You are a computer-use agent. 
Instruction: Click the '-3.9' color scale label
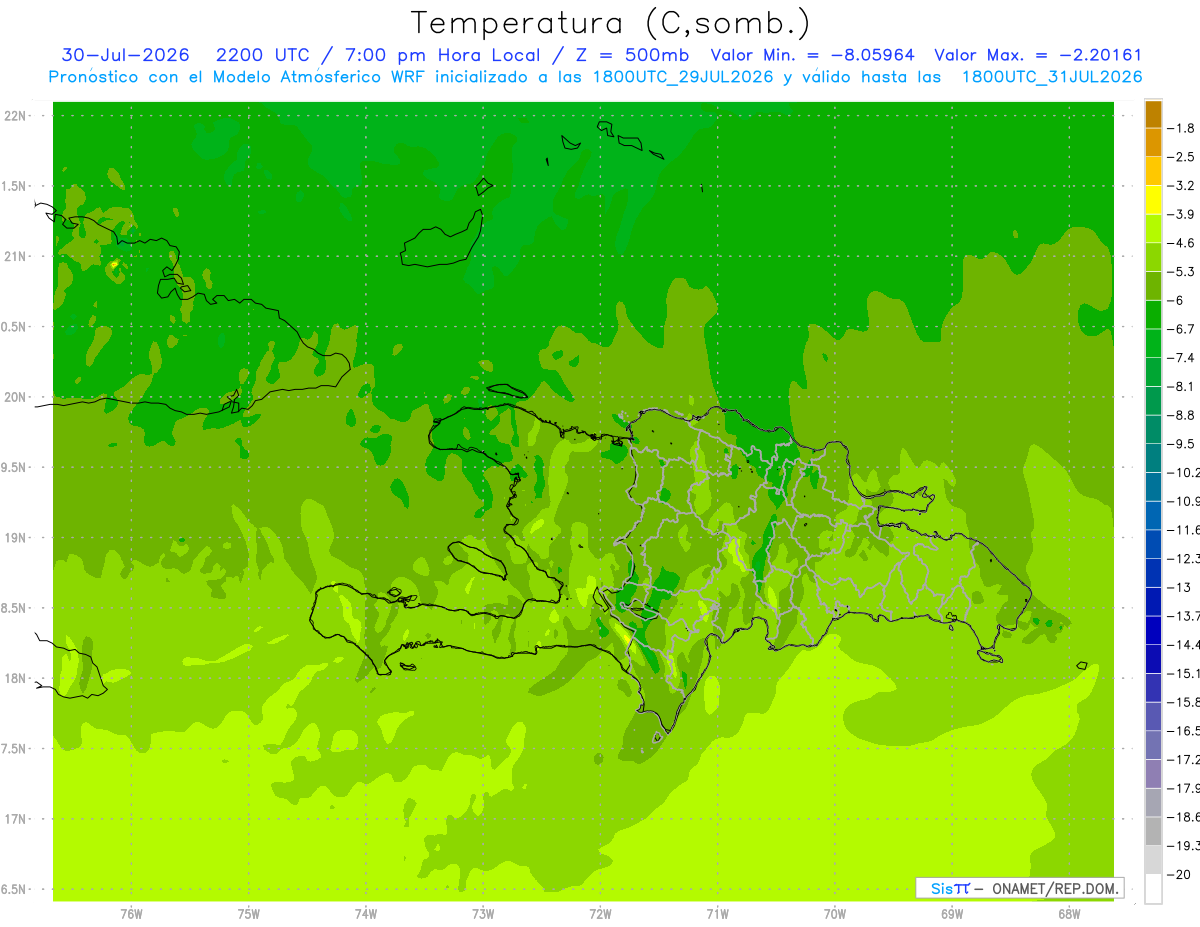1181,214
